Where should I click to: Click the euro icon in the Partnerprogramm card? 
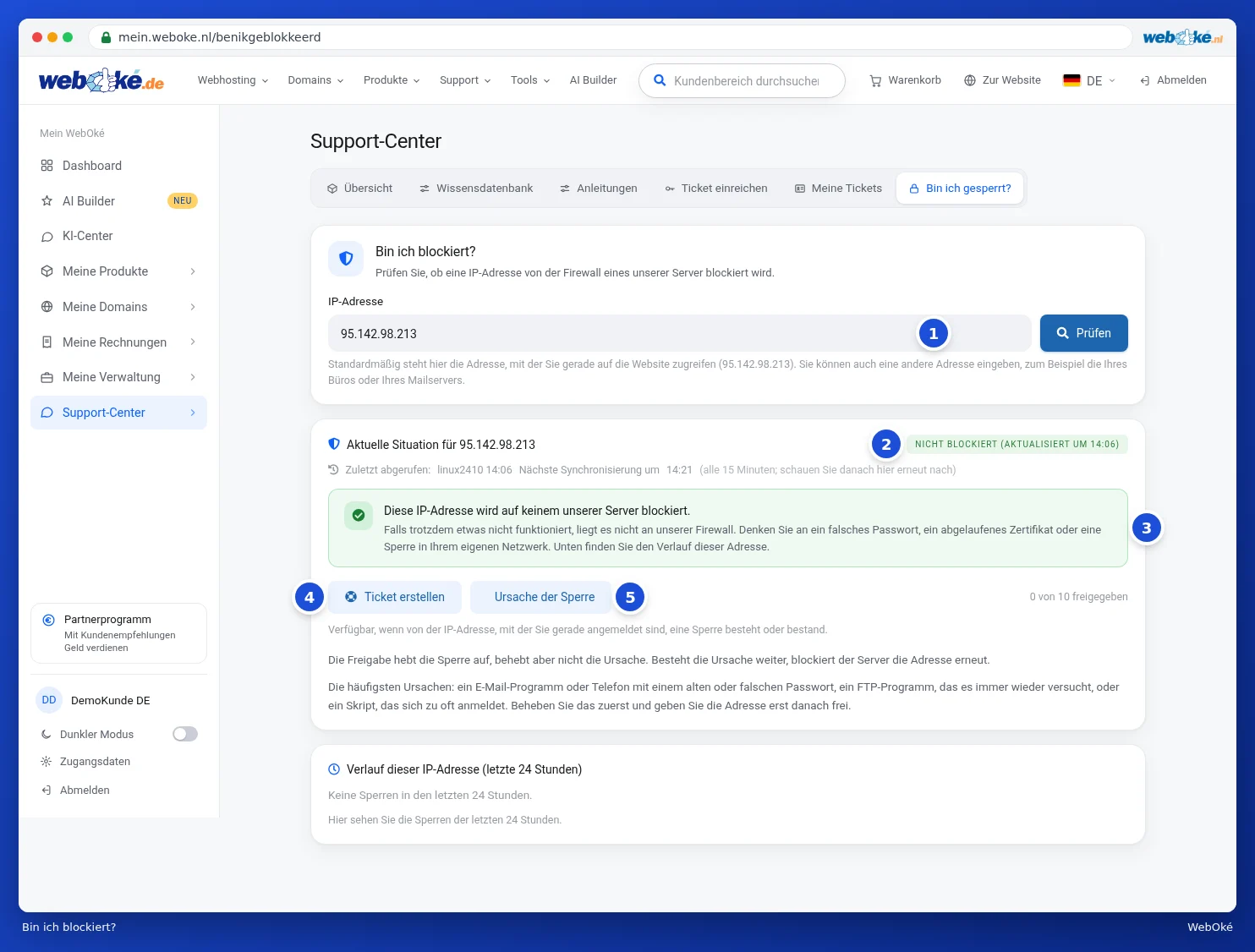pos(49,620)
